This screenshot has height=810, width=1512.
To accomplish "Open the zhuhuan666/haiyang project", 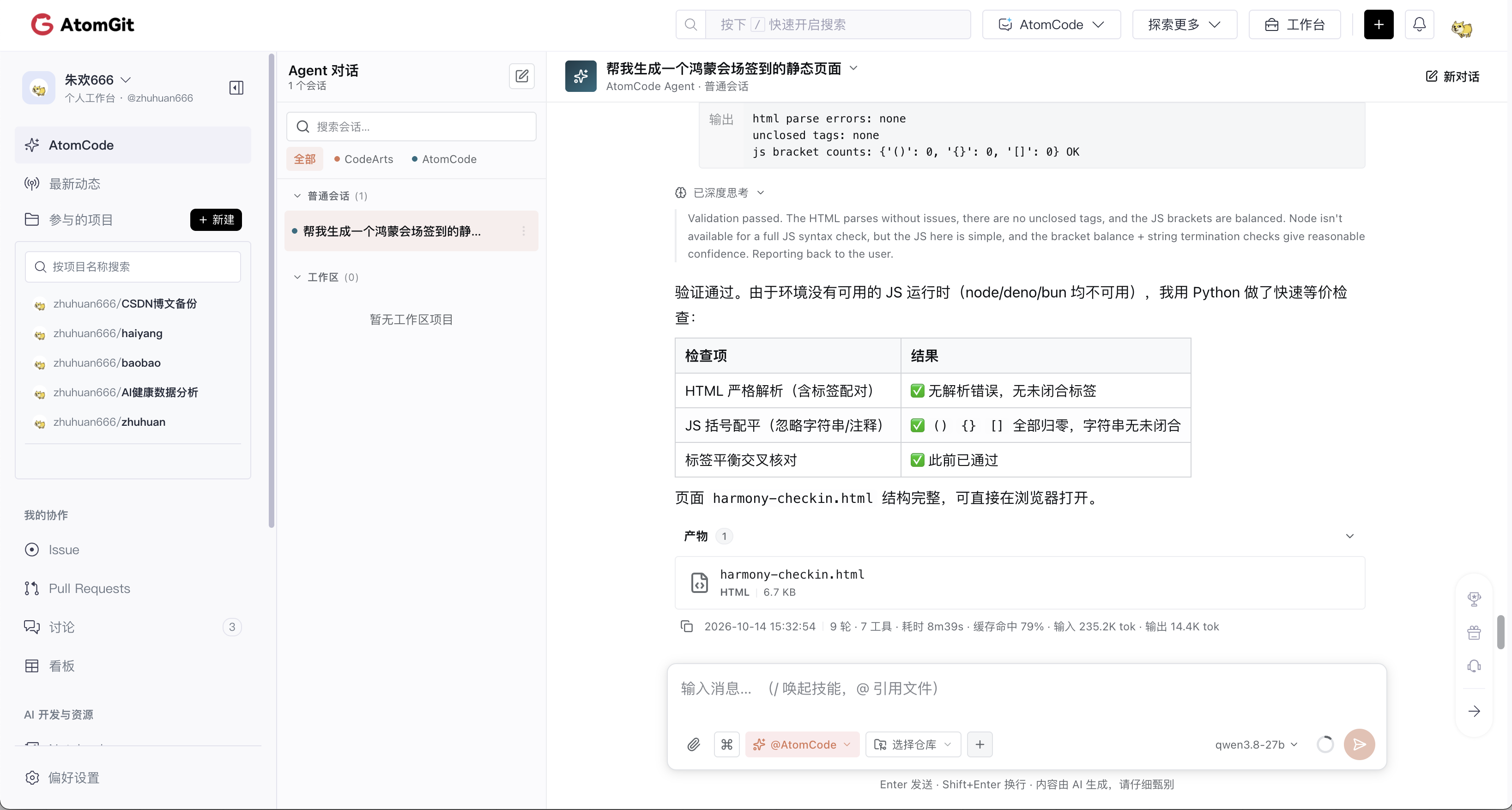I will [108, 333].
